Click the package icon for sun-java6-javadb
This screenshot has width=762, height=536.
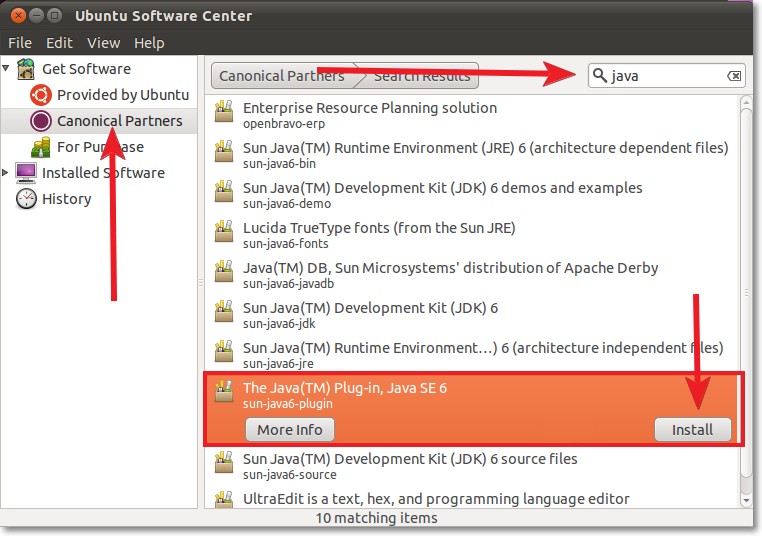pos(224,271)
